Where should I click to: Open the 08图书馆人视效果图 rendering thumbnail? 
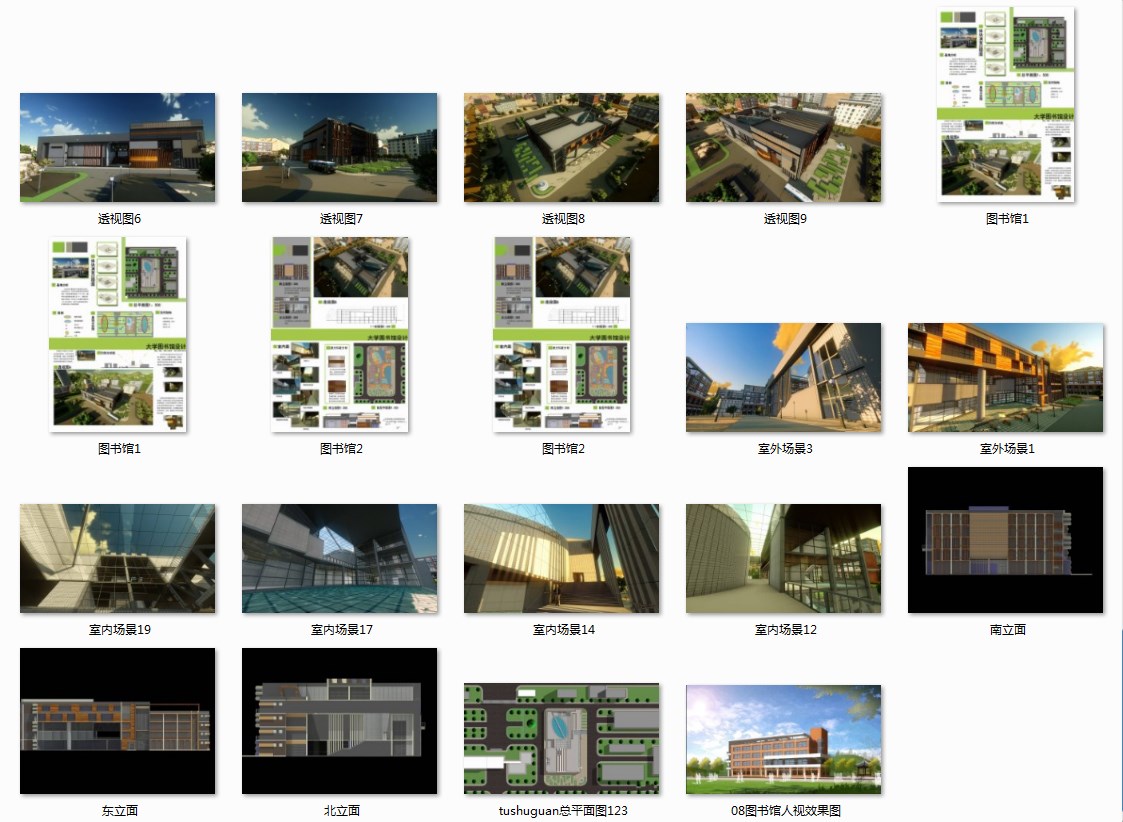pyautogui.click(x=783, y=739)
